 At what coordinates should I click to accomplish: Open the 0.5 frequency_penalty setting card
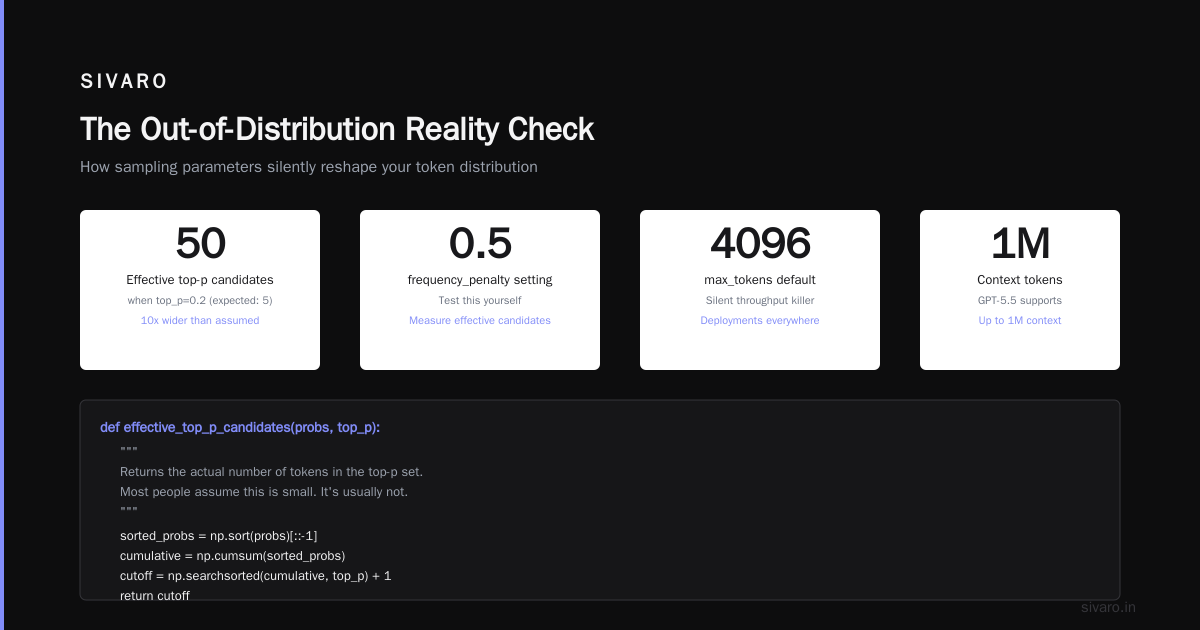(x=480, y=290)
